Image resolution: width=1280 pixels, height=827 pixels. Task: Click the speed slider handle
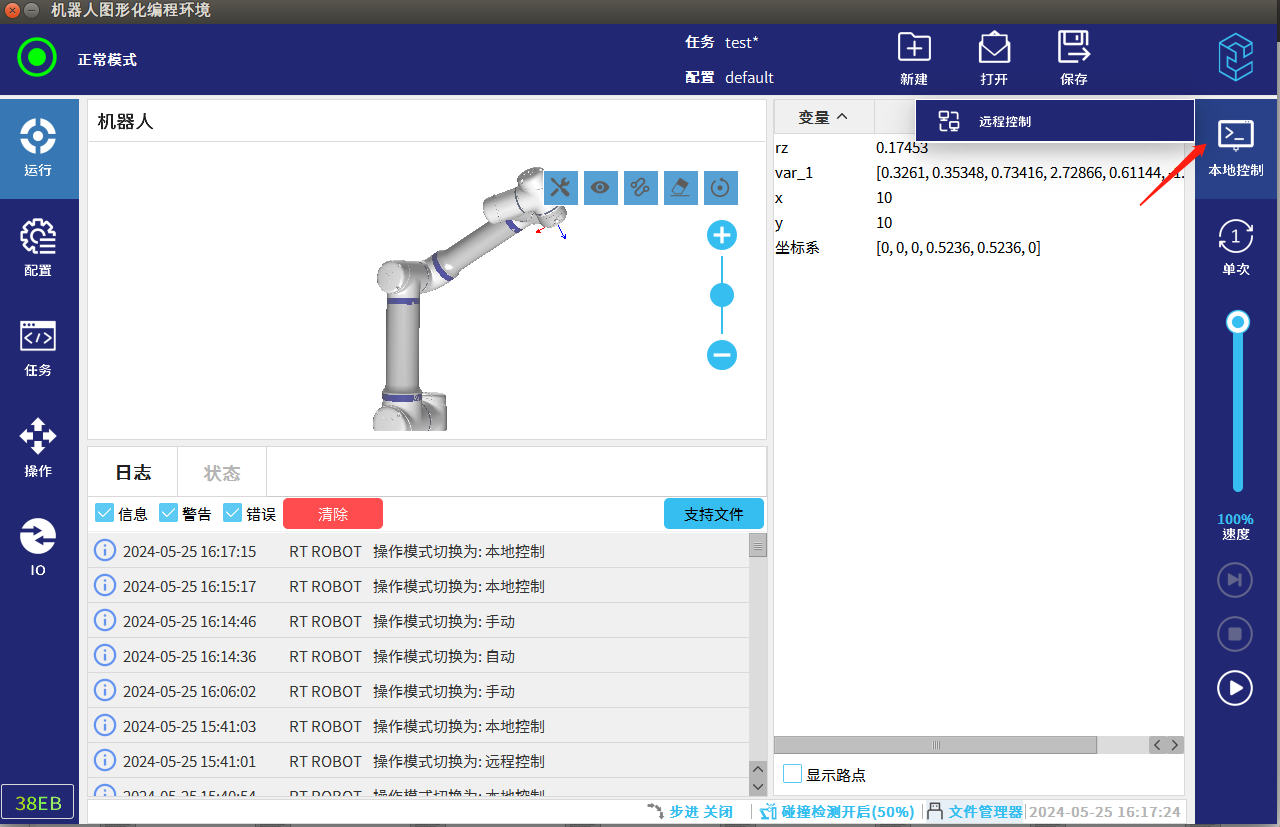[1238, 322]
